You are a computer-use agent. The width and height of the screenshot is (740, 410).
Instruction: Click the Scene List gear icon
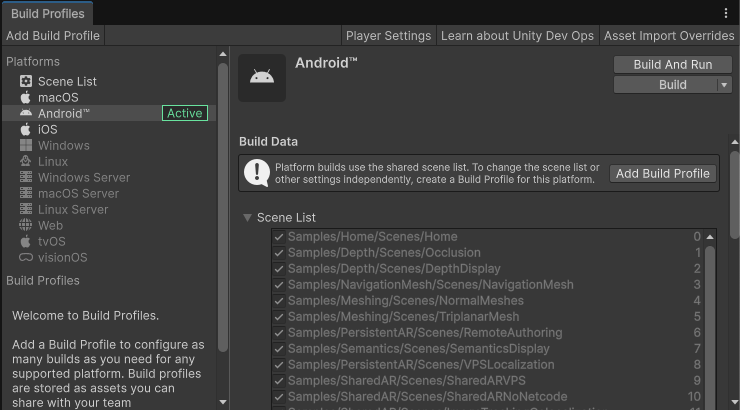[26, 81]
